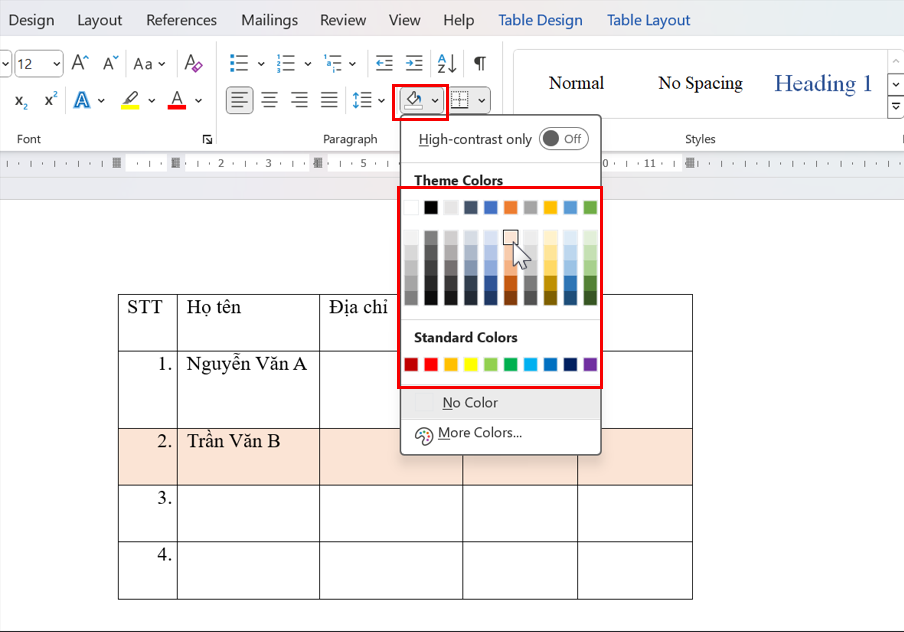Click the Shading paint bucket icon
Screen dimensions: 904x632
tap(413, 100)
